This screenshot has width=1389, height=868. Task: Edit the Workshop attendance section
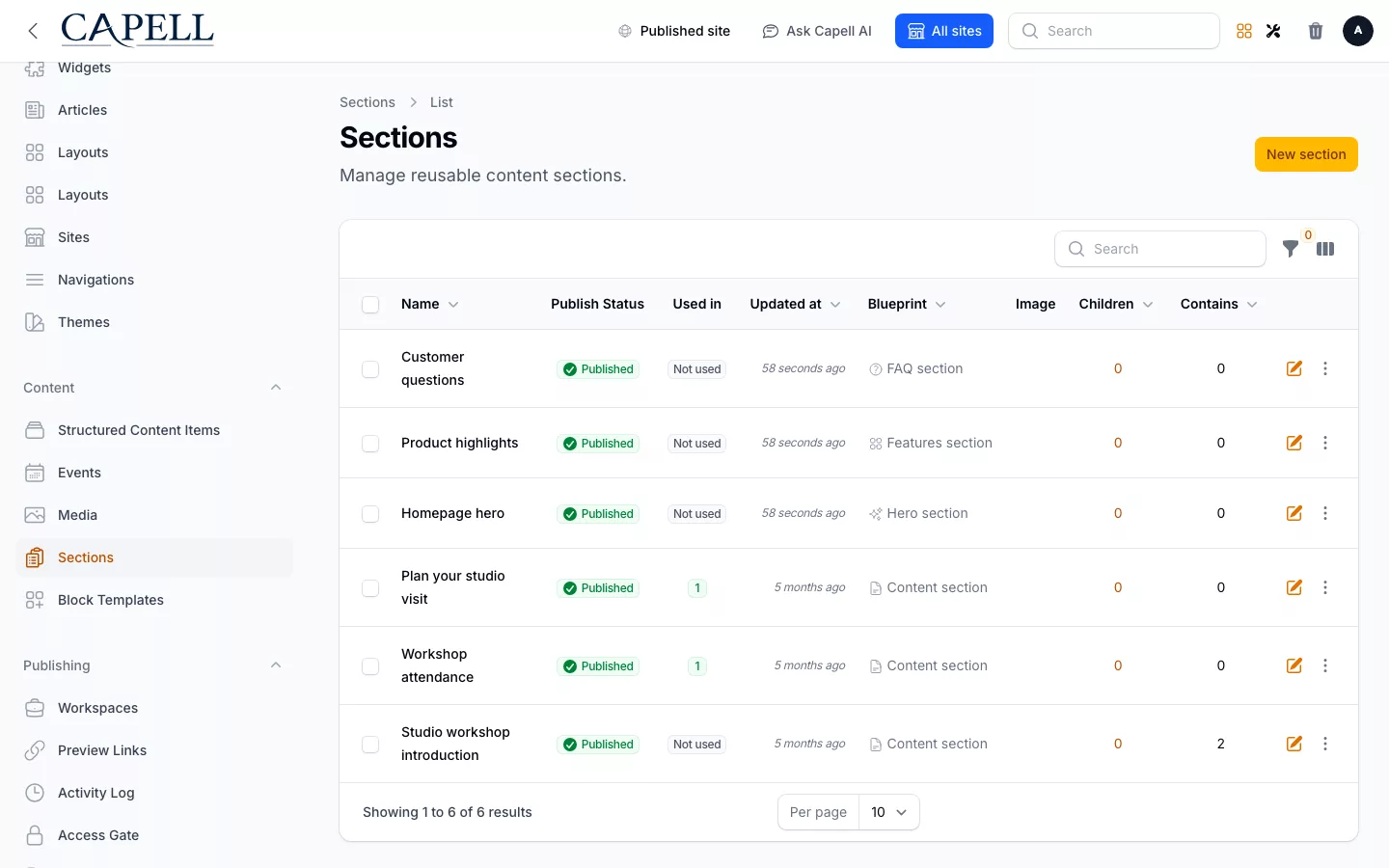(1294, 665)
